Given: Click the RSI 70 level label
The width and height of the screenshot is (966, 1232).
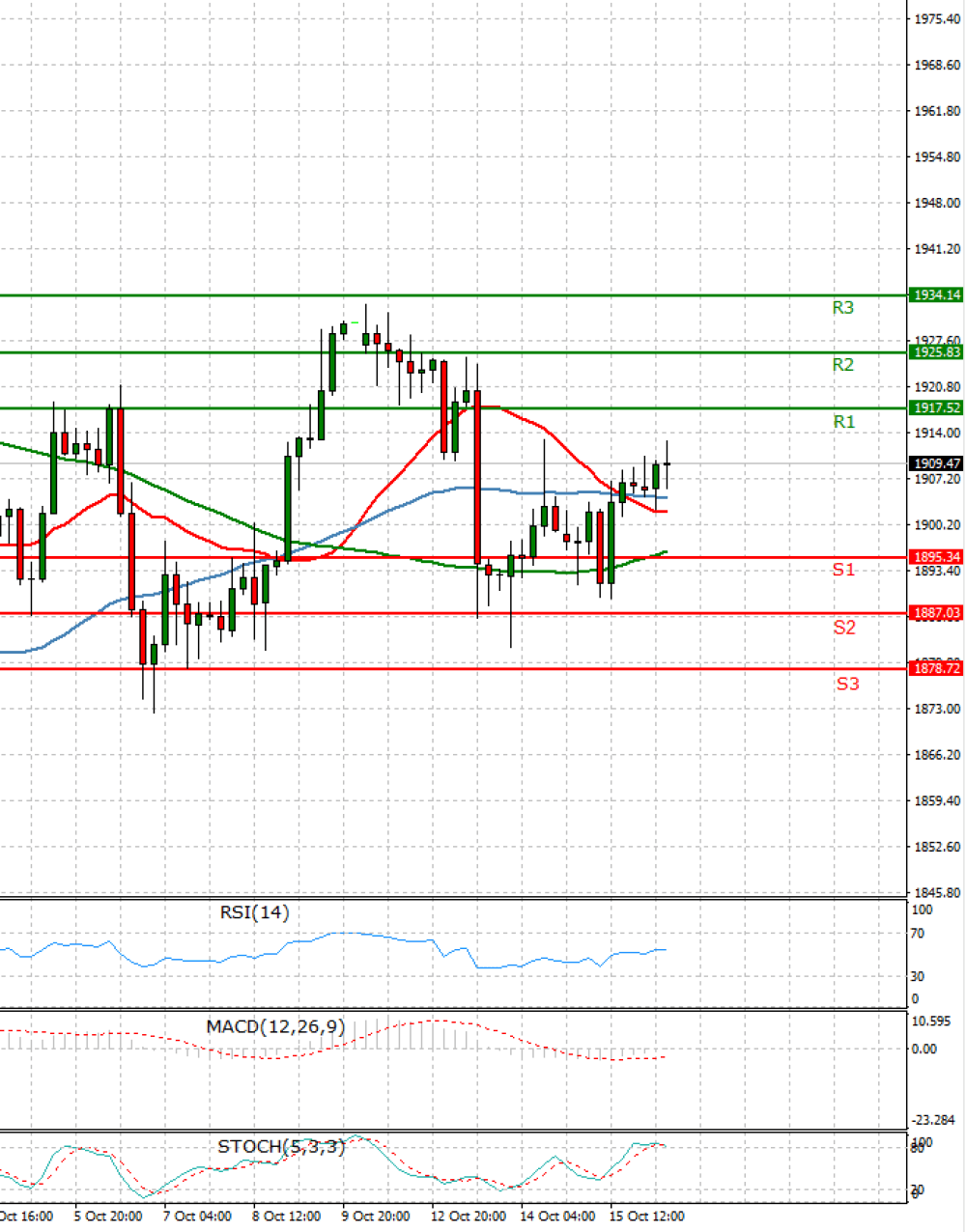Looking at the screenshot, I should tap(918, 934).
